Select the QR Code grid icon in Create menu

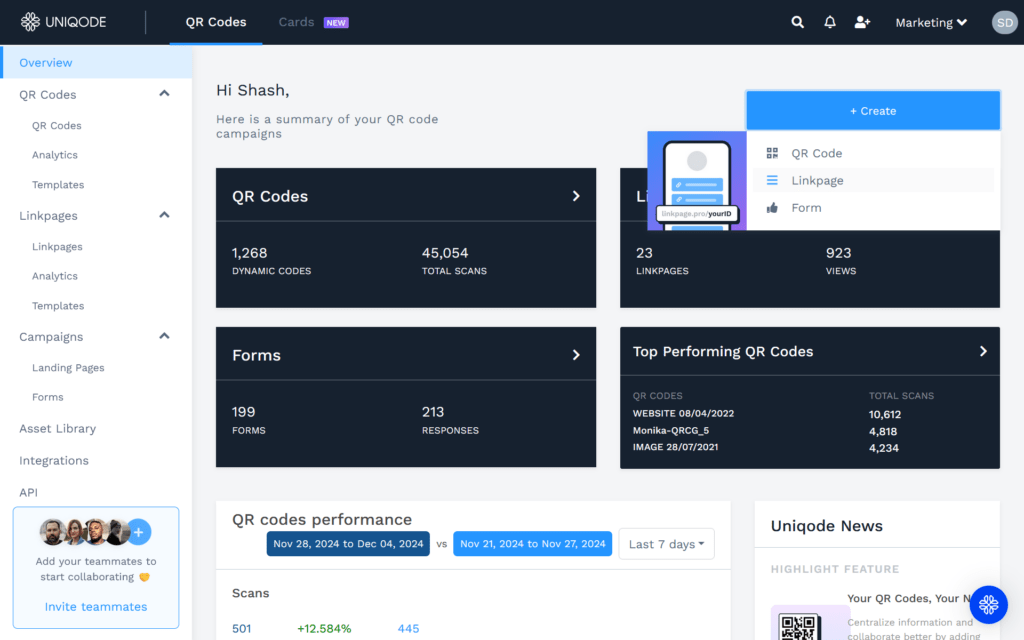[771, 153]
